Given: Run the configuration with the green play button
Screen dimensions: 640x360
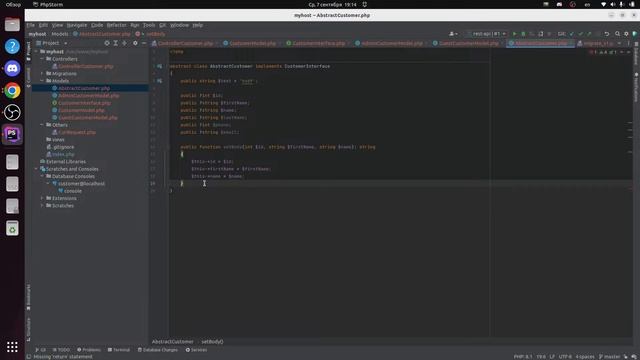Looking at the screenshot, I should [514, 34].
